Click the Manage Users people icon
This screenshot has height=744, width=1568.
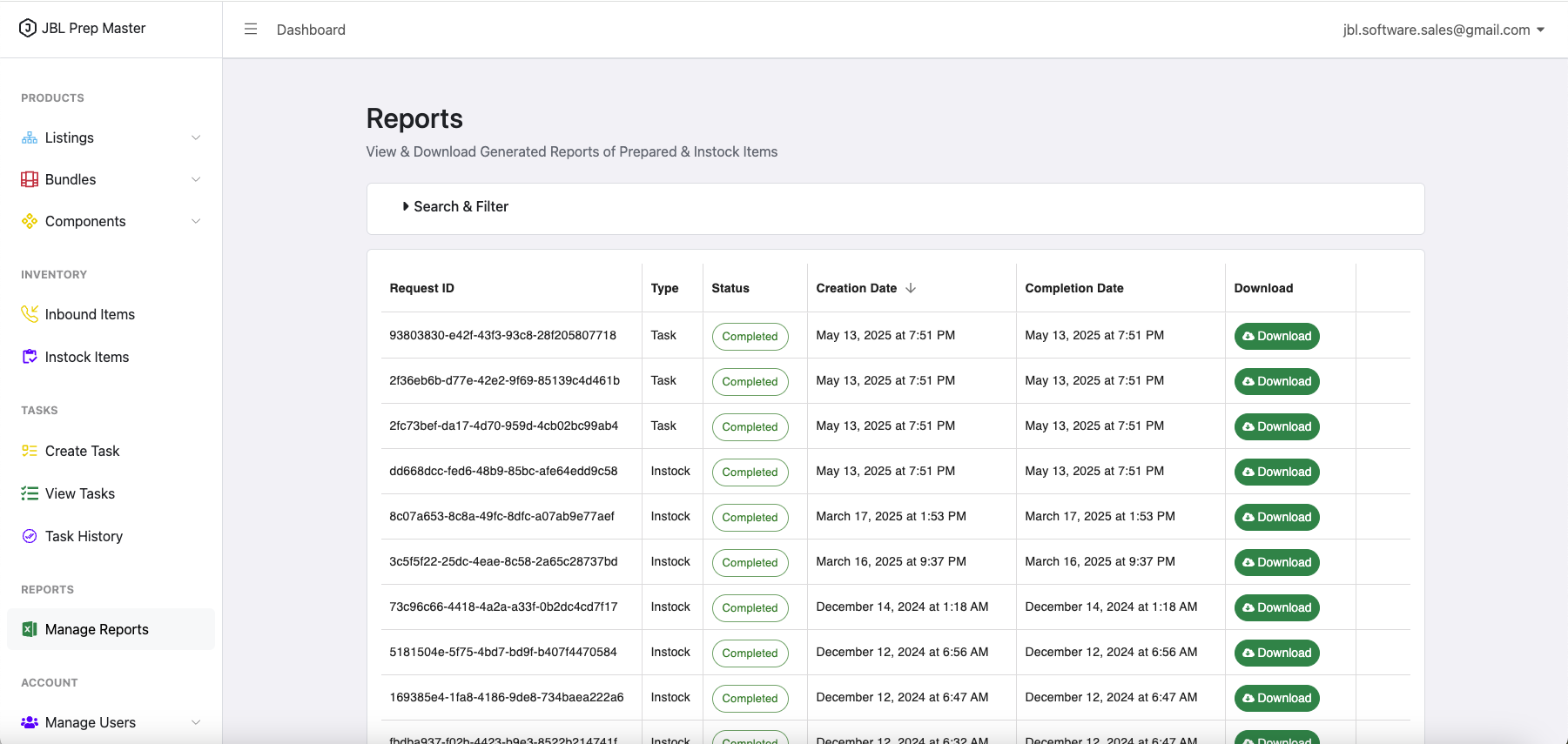[30, 722]
